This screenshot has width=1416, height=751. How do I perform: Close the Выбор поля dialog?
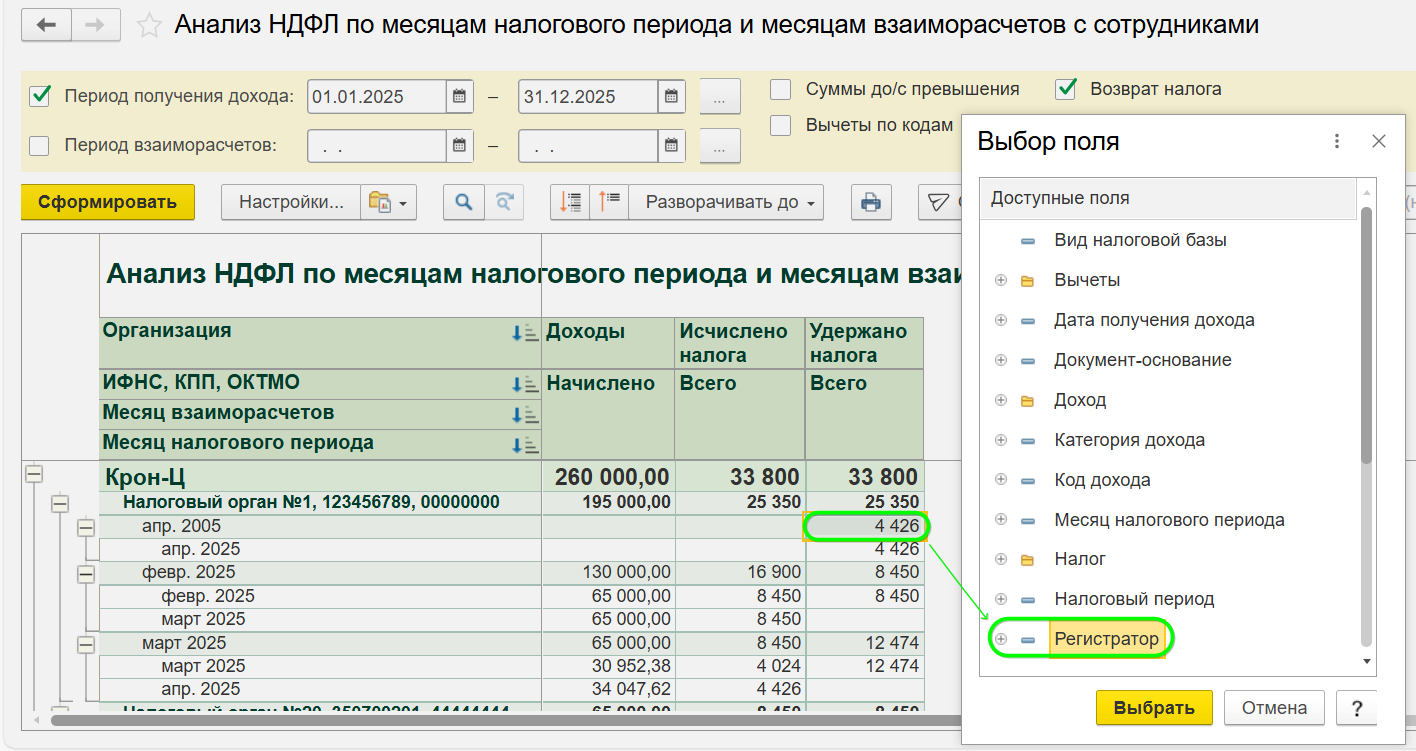coord(1379,142)
